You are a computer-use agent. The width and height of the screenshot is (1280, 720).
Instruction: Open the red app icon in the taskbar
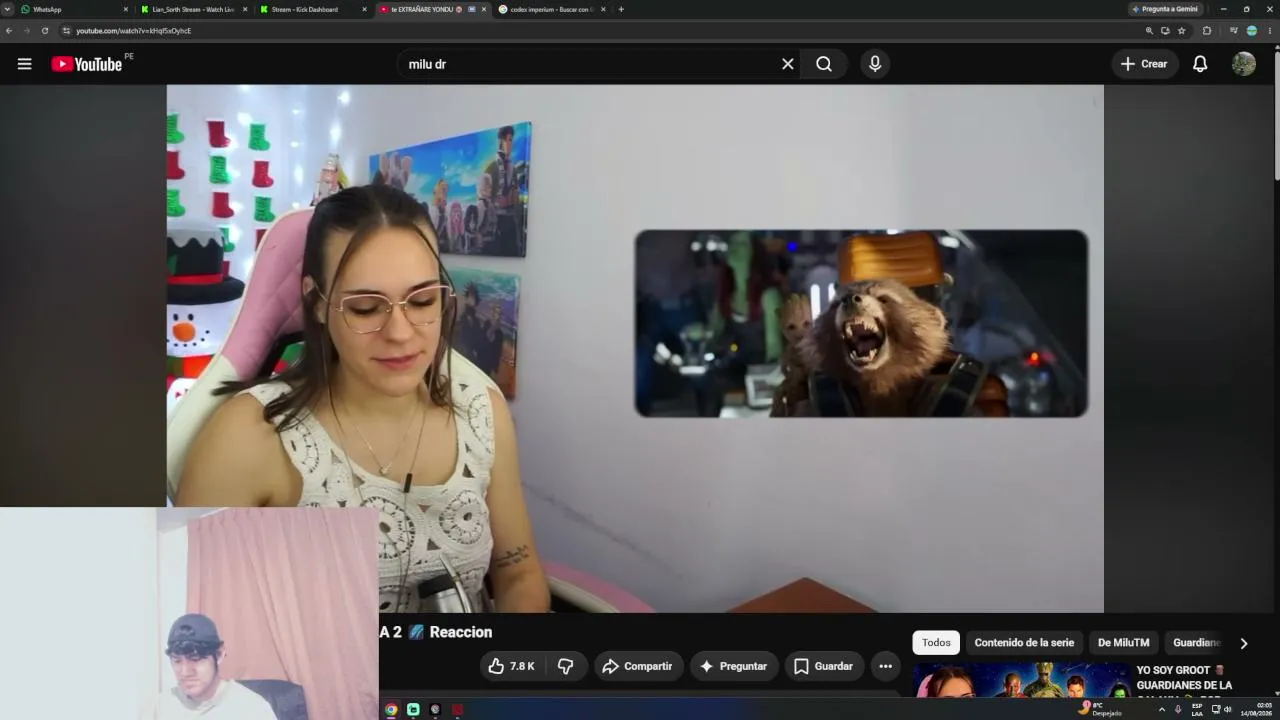pyautogui.click(x=457, y=710)
